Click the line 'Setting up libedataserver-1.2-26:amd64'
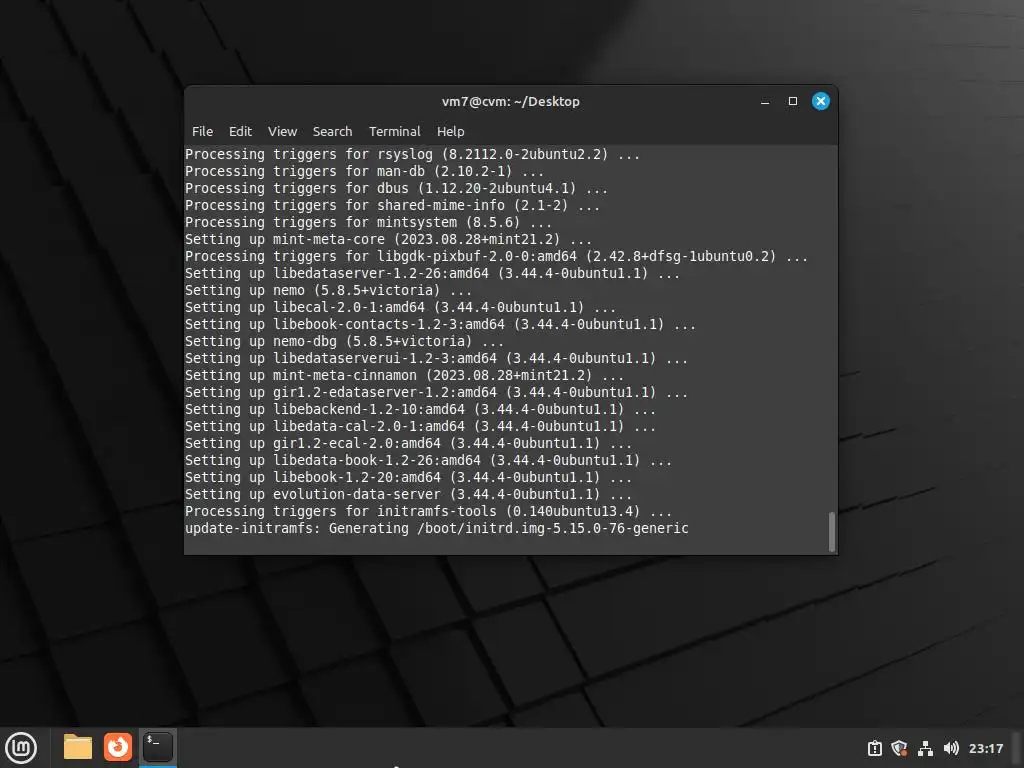 (x=432, y=273)
